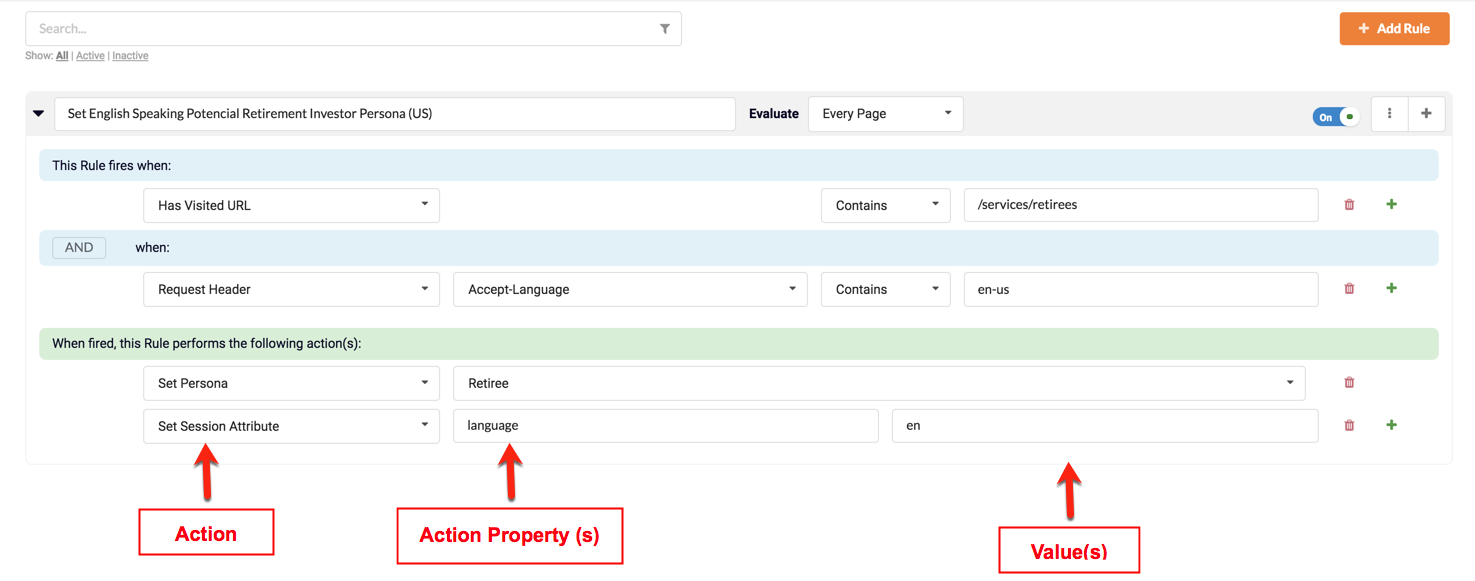Screen dimensions: 1475x581
Task: Open the Retiree persona dropdown
Action: click(879, 383)
